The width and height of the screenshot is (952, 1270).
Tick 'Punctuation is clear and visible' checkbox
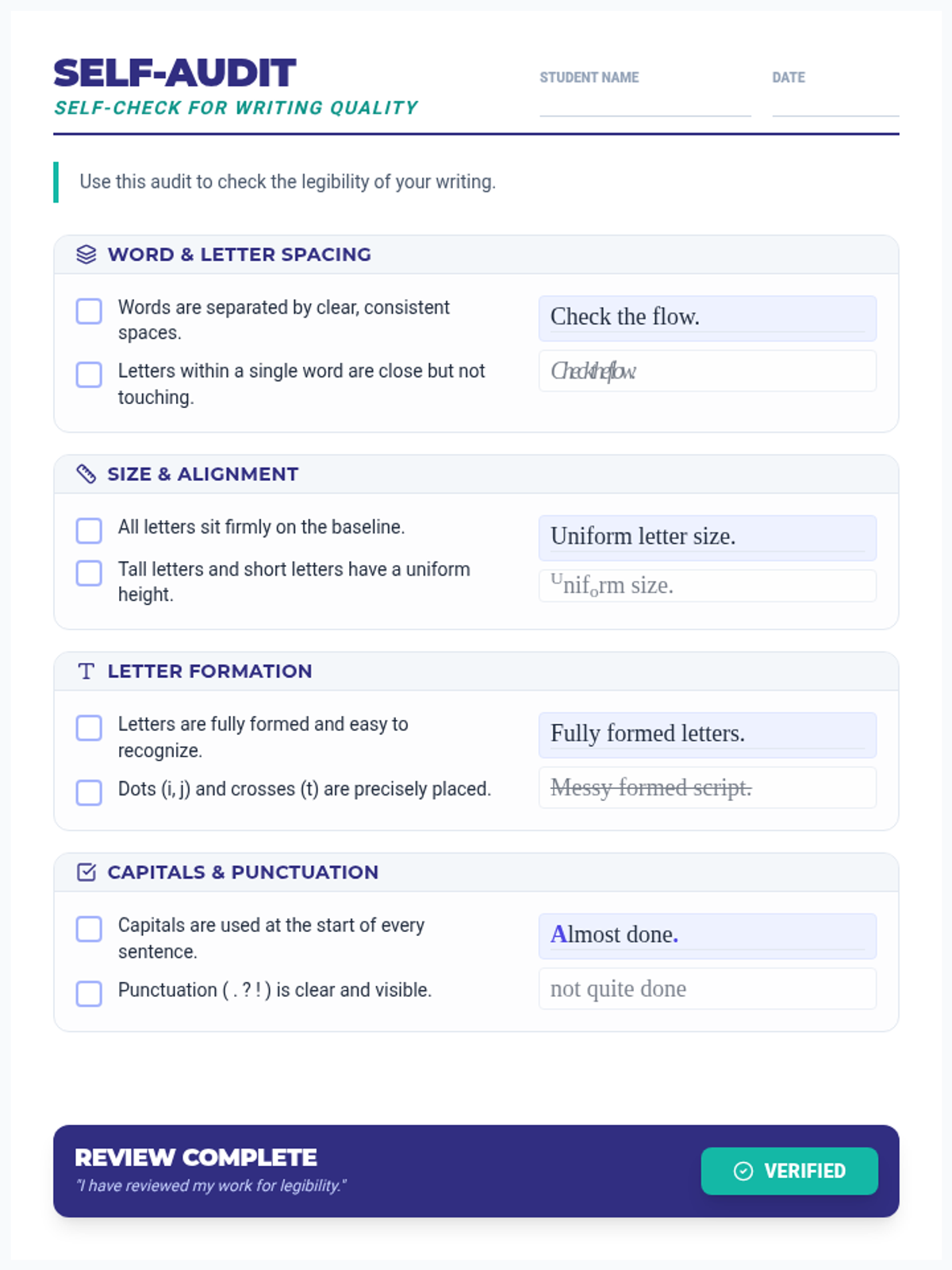[89, 993]
